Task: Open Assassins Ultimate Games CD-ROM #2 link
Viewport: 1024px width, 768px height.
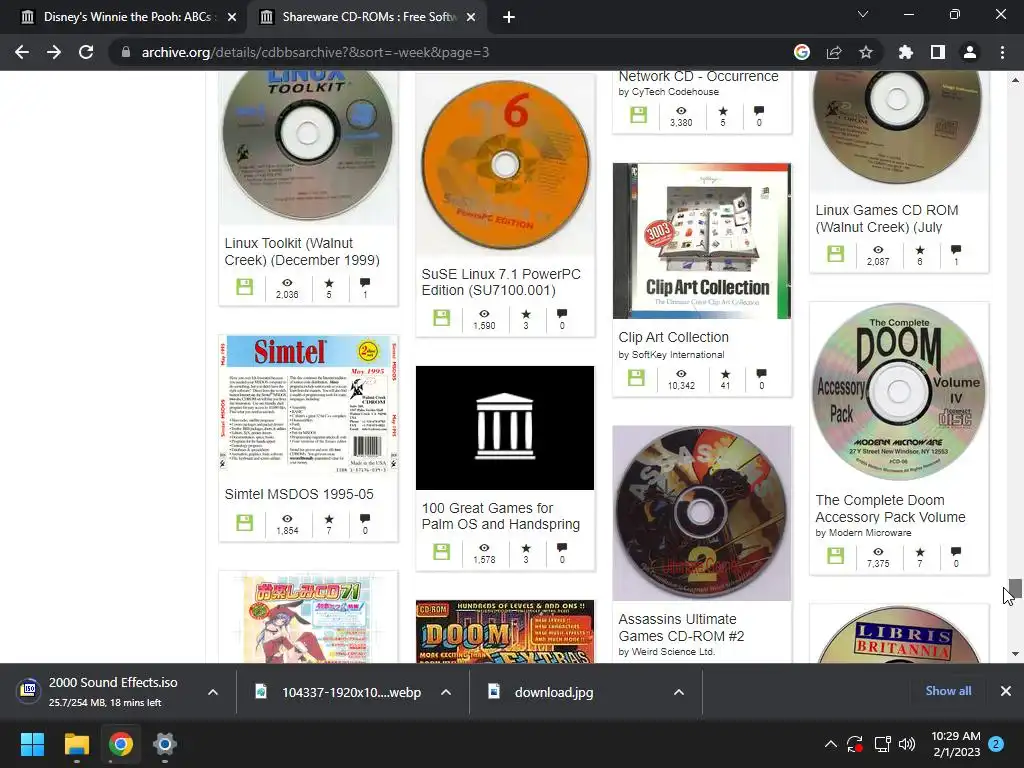Action: point(681,628)
